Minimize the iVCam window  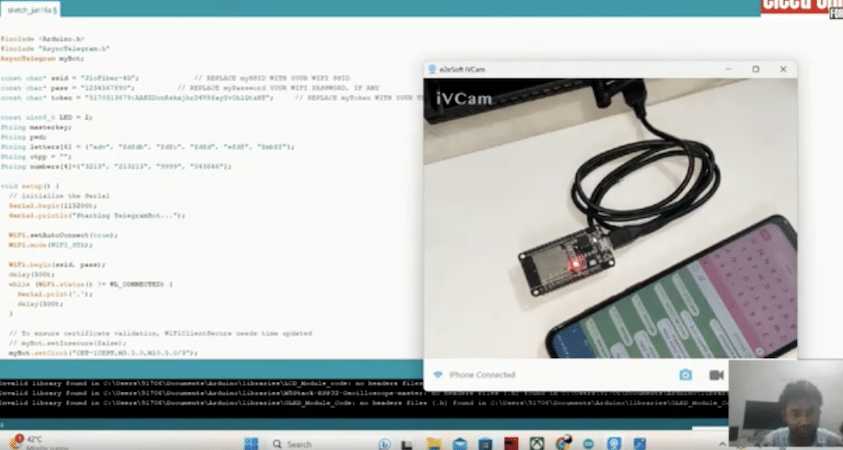pyautogui.click(x=727, y=69)
